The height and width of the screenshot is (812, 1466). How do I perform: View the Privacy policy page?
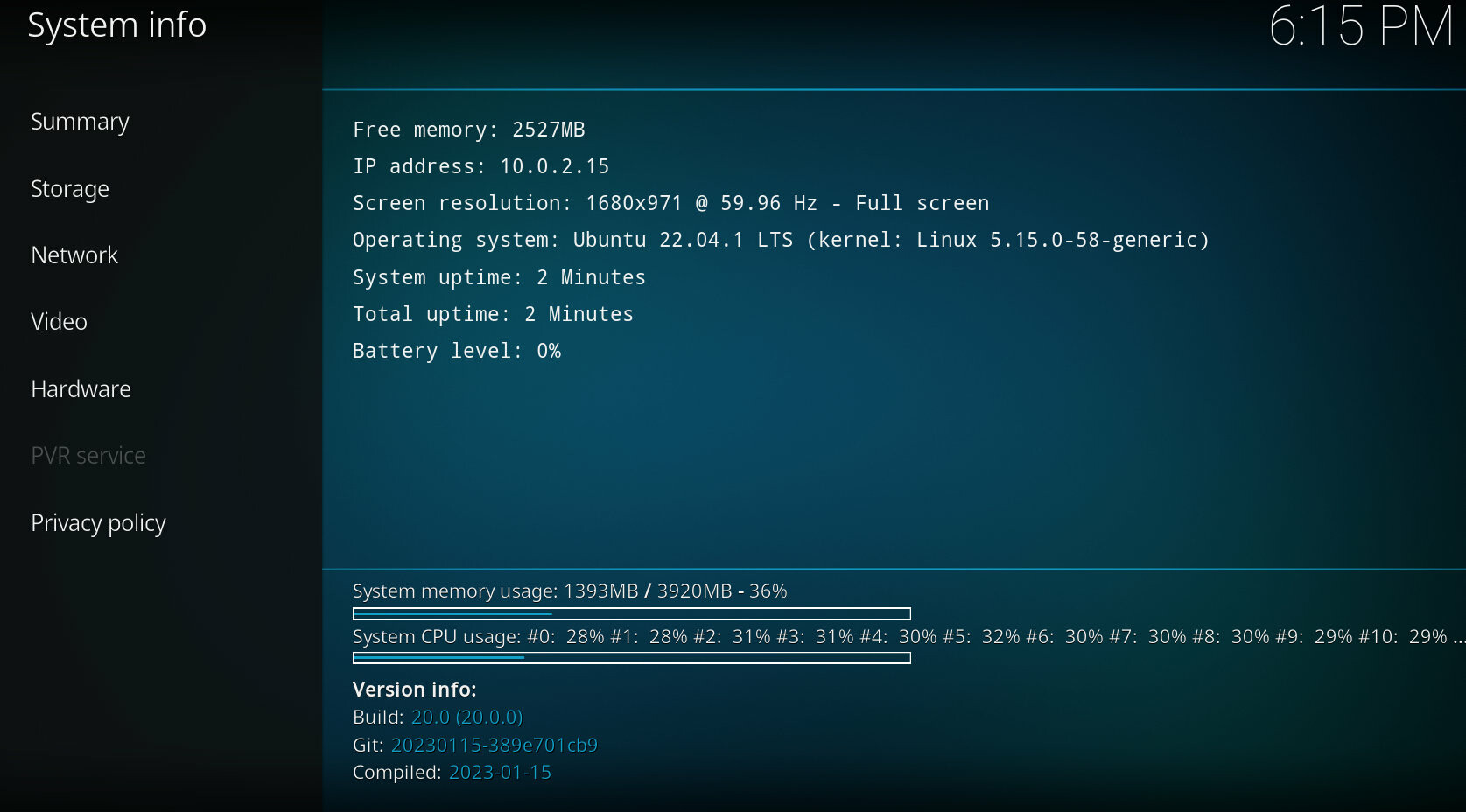click(x=98, y=523)
